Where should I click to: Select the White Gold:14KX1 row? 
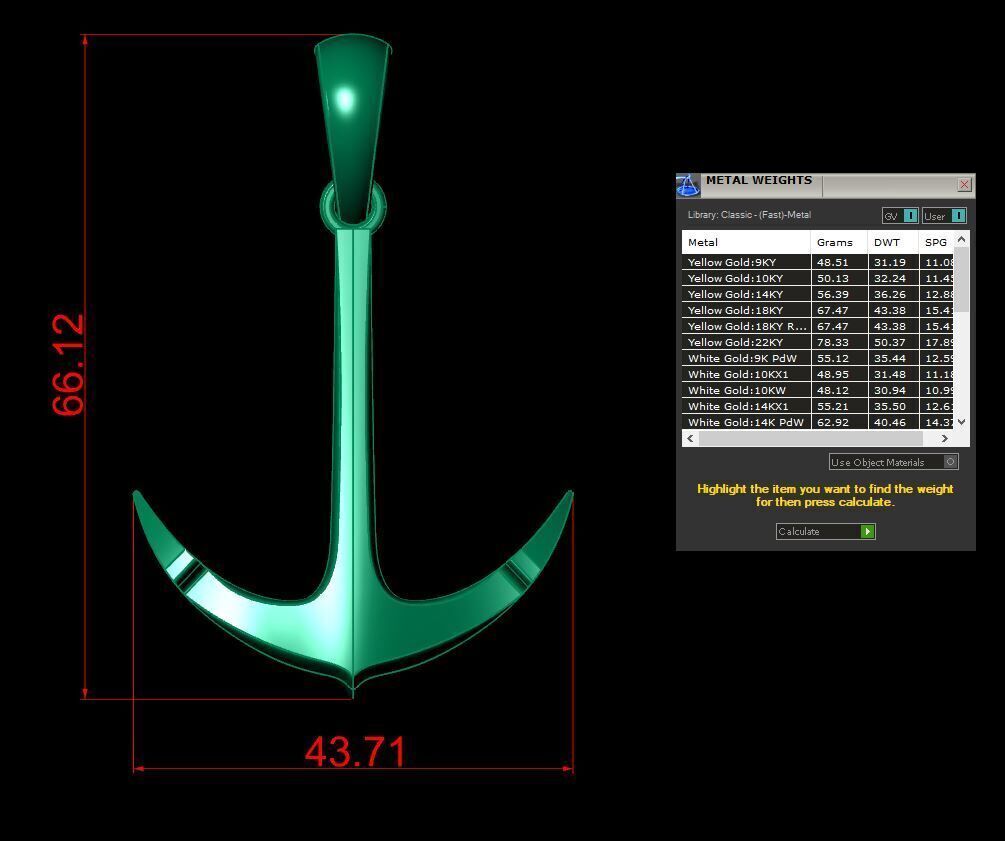[818, 406]
